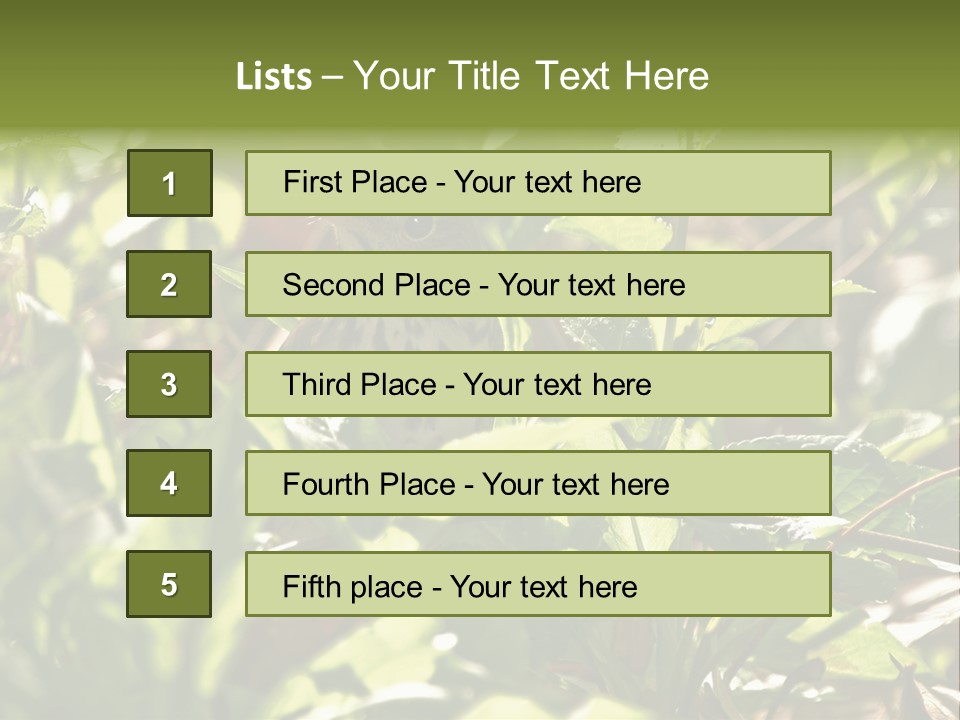Select the number 2 list badge
The width and height of the screenshot is (960, 720).
pos(169,284)
